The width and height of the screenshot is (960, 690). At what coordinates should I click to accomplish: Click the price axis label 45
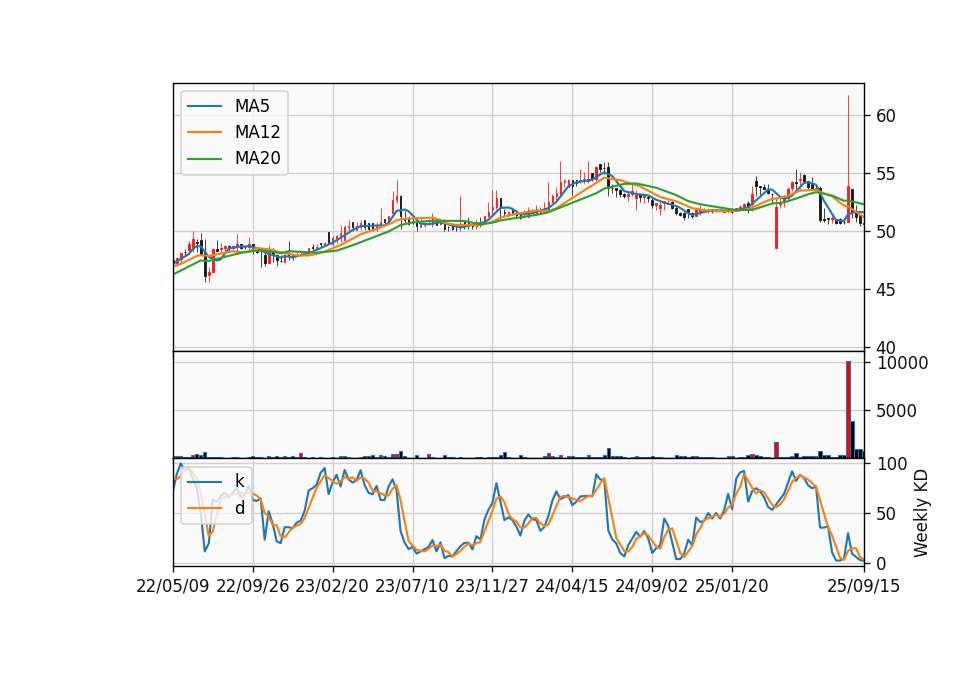point(885,290)
